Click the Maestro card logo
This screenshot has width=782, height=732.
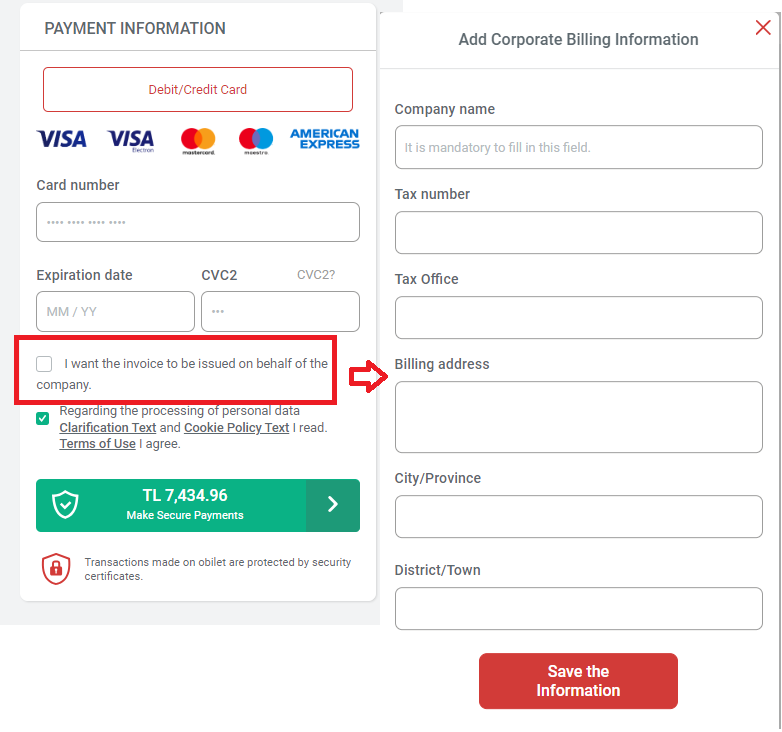(x=256, y=141)
